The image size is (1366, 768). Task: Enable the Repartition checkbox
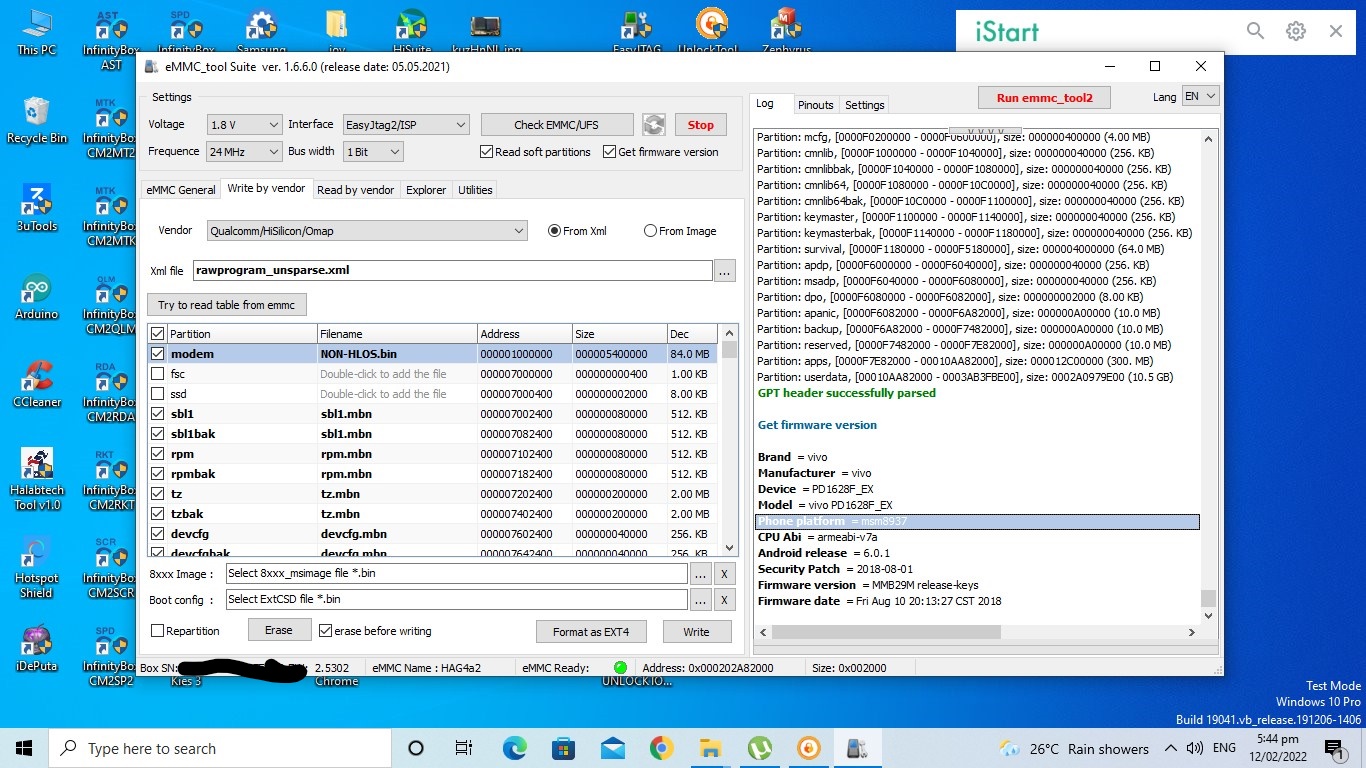pyautogui.click(x=157, y=631)
